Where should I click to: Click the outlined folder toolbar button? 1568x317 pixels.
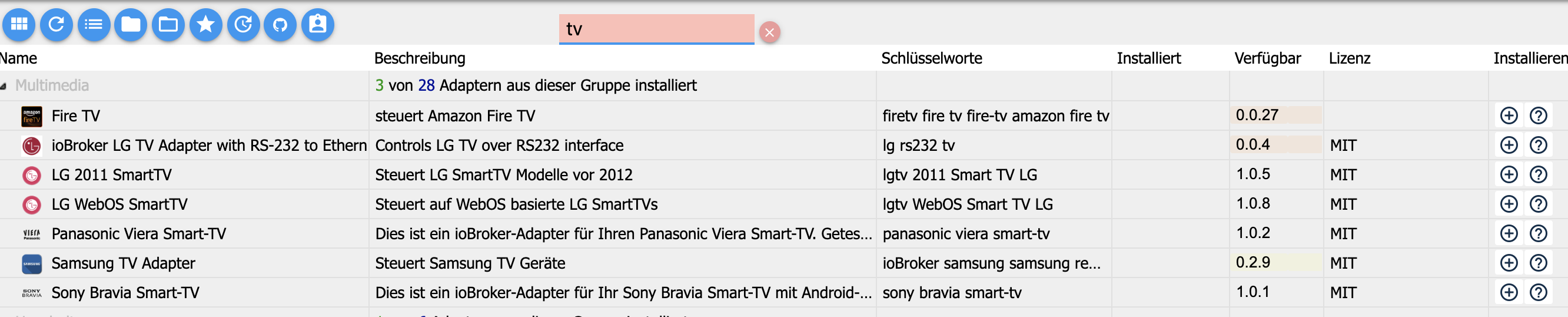pos(168,24)
